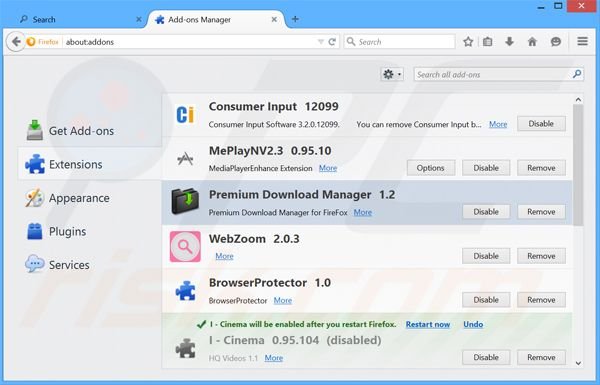The image size is (600, 385).
Task: Remove BrowserProtector extension
Action: [541, 300]
